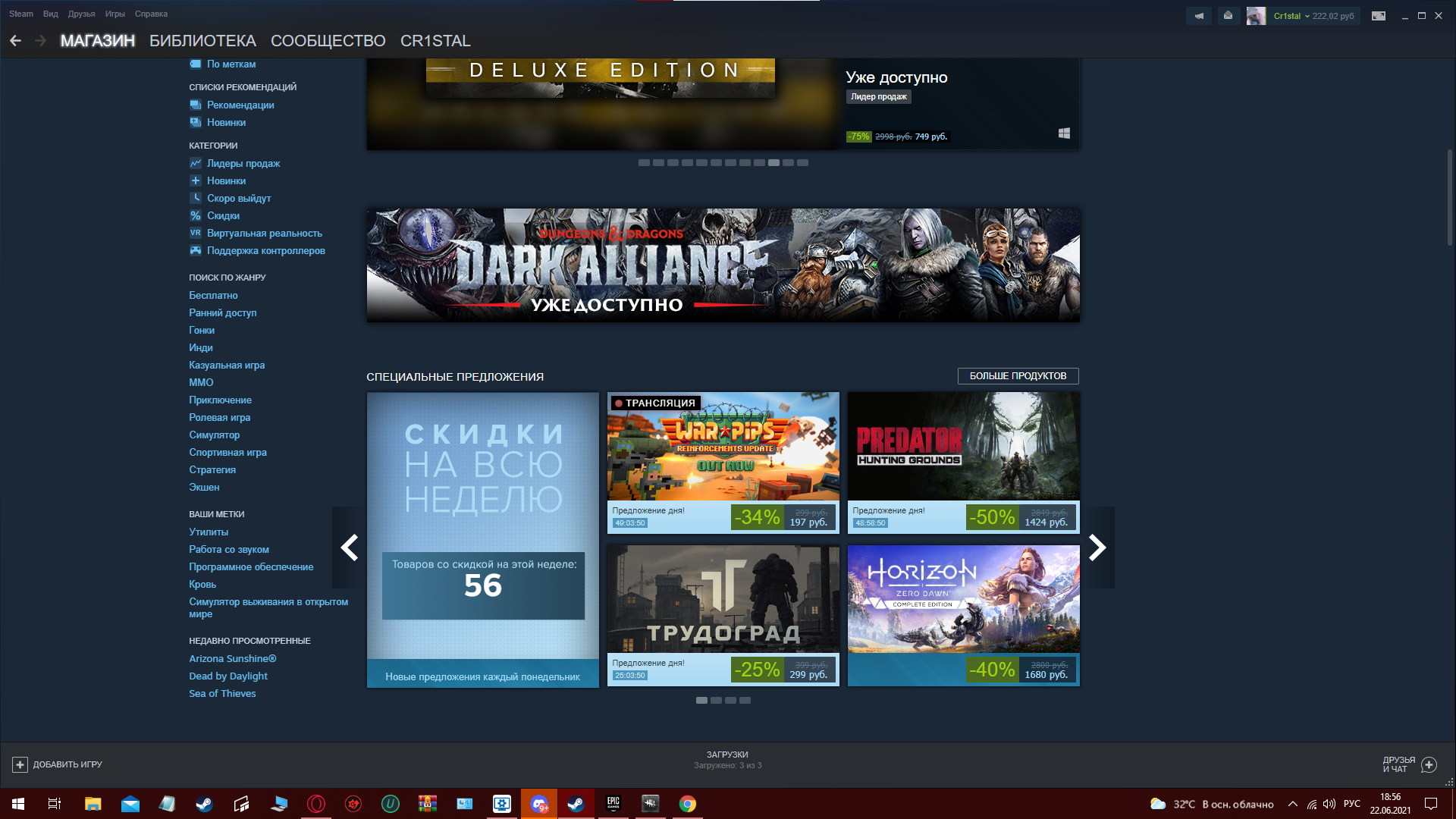Open the Вид menu
The height and width of the screenshot is (819, 1456).
51,14
